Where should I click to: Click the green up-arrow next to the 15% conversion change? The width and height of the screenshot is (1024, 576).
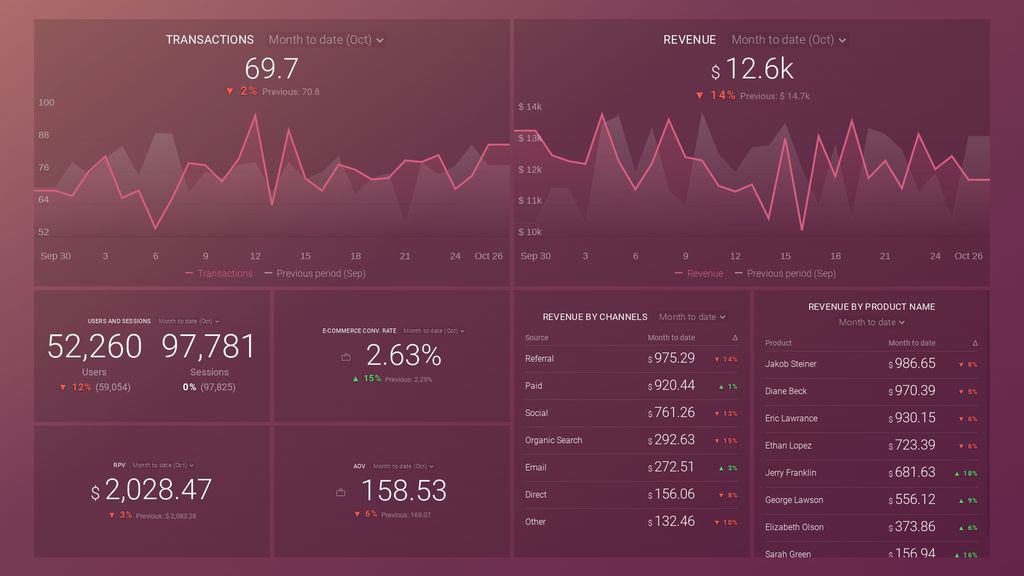pyautogui.click(x=356, y=379)
